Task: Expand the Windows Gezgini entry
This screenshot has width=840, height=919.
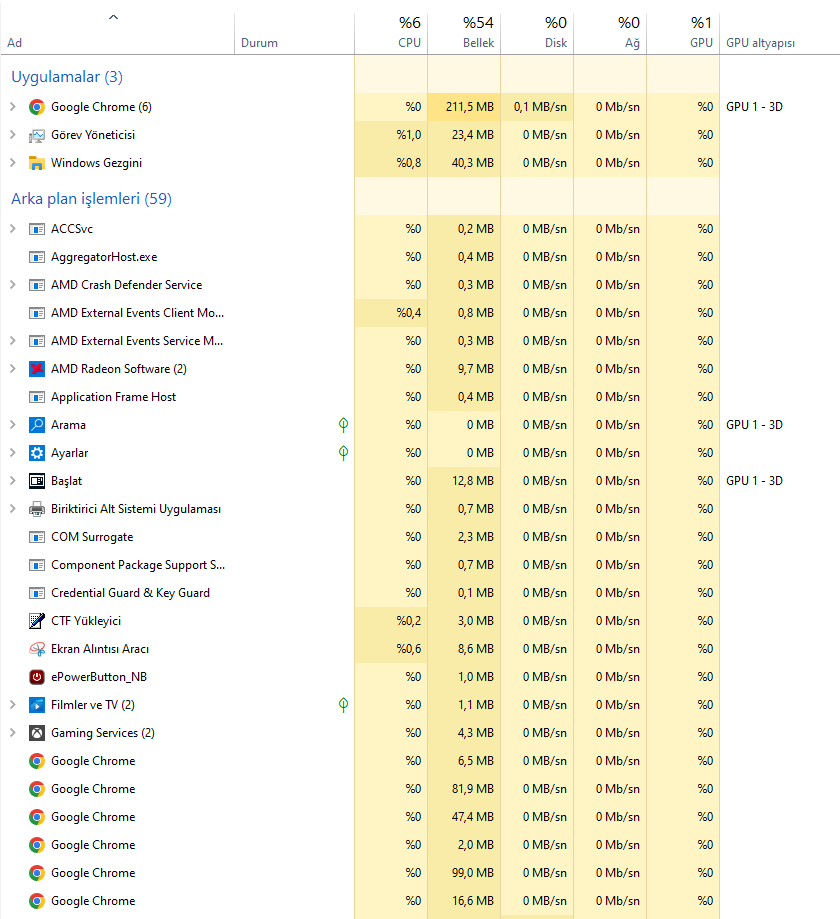Action: click(12, 163)
